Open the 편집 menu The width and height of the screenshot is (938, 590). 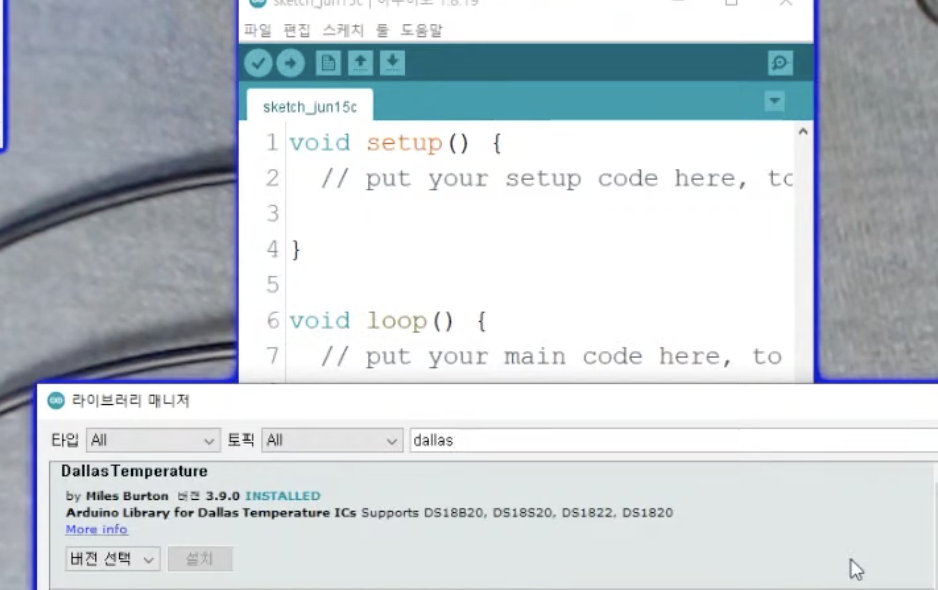point(297,30)
